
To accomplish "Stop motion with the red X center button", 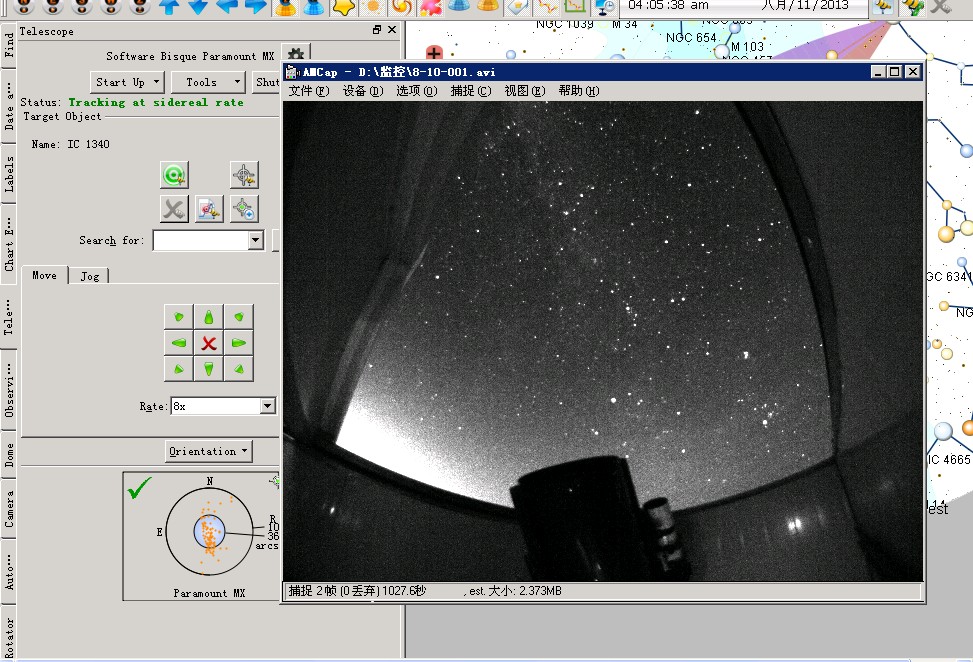I will pos(209,342).
